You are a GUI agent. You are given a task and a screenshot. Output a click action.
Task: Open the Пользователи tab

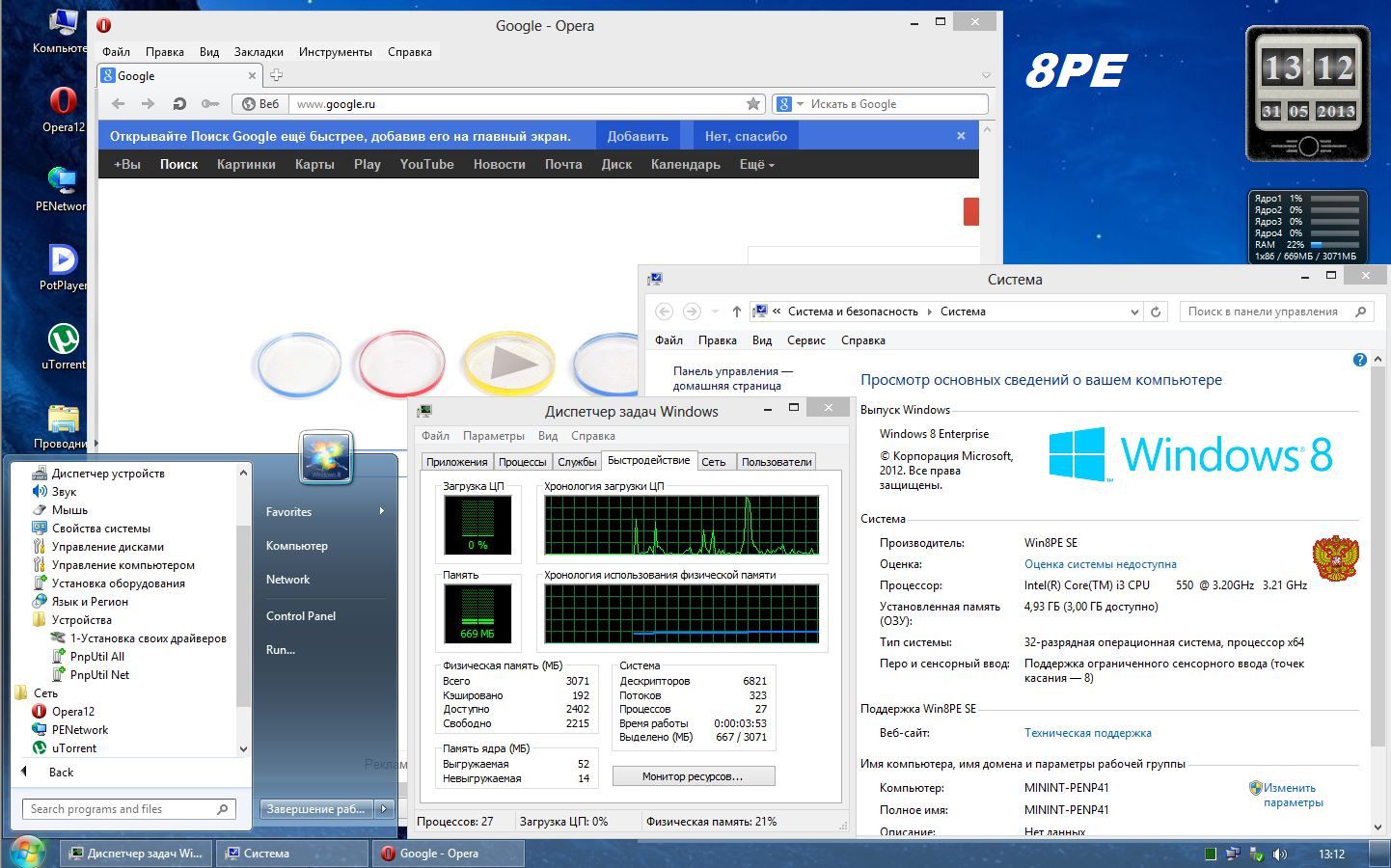(777, 462)
